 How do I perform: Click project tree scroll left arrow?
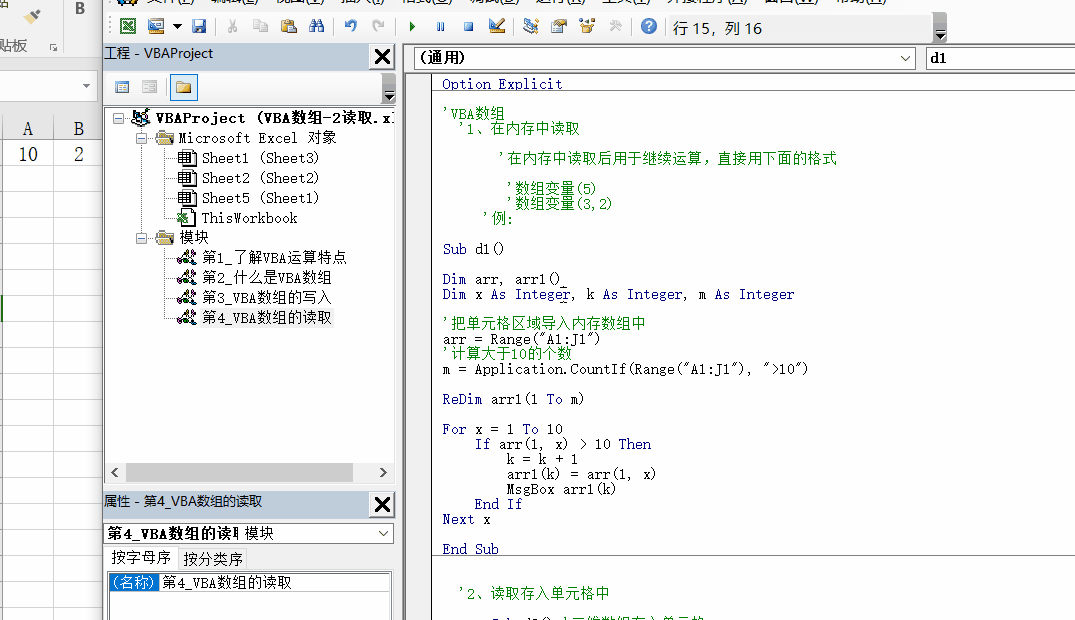tap(114, 473)
